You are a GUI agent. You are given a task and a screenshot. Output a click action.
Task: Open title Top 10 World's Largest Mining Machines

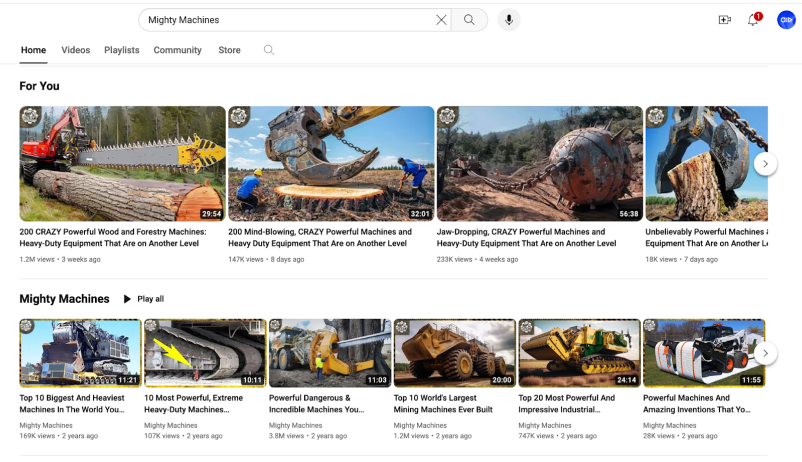tap(443, 404)
